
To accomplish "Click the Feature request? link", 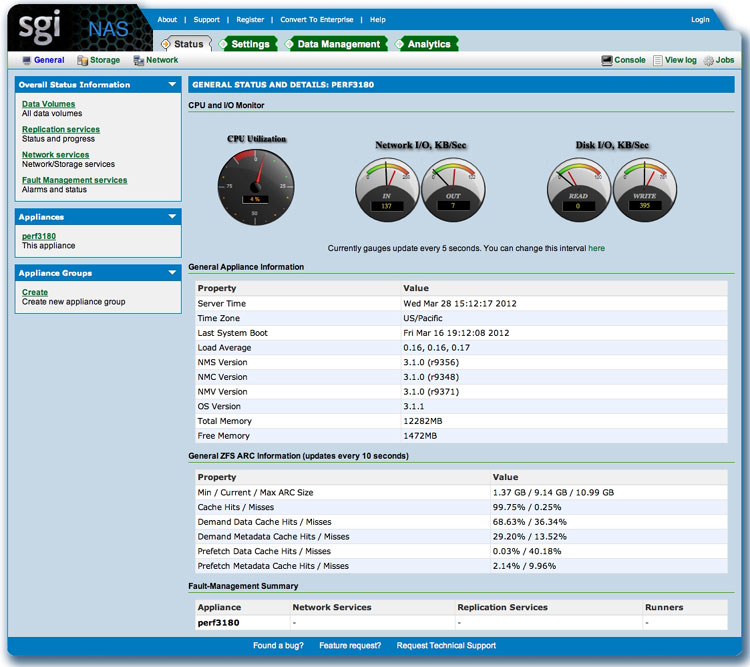I will (350, 645).
